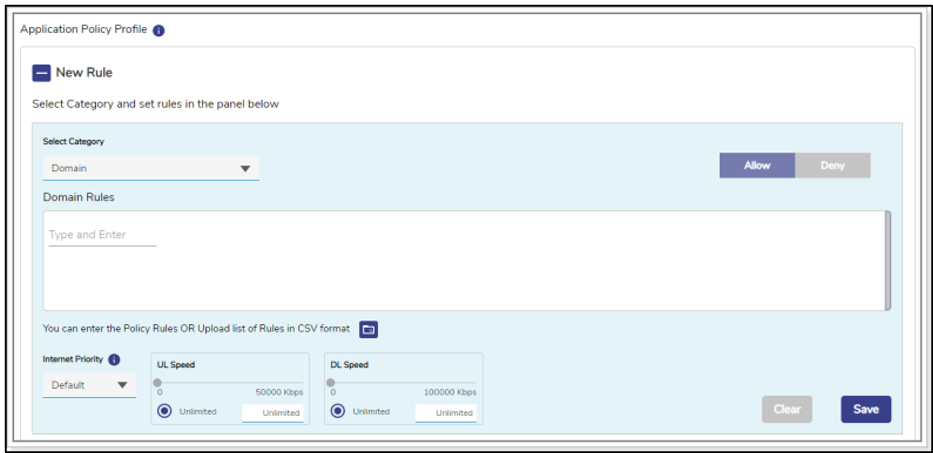Screen dimensions: 933x453
Task: Select the Unlimited radio button under DL Speed
Action: coord(337,411)
